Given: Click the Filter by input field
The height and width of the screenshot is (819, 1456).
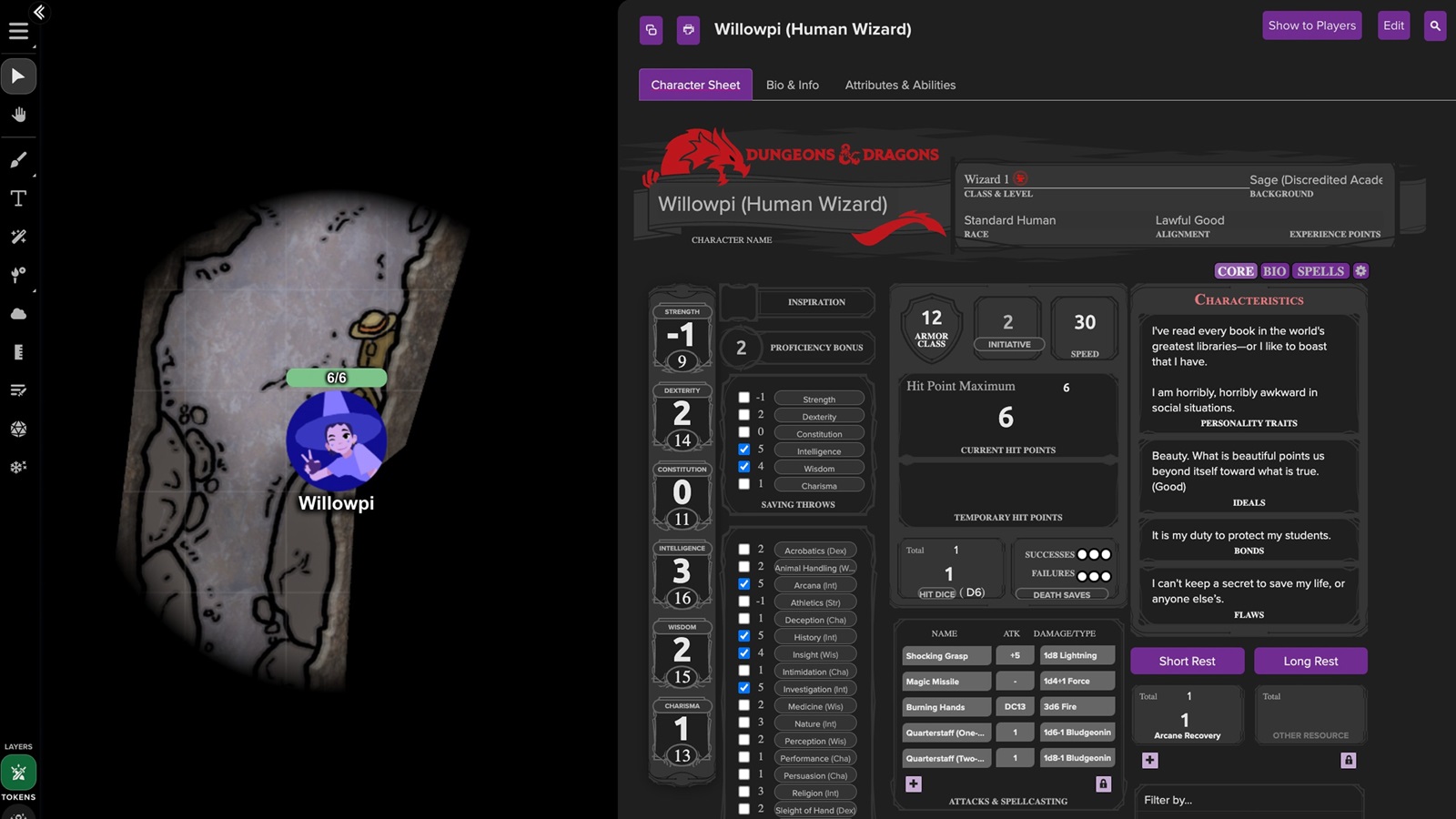Looking at the screenshot, I should [1249, 801].
